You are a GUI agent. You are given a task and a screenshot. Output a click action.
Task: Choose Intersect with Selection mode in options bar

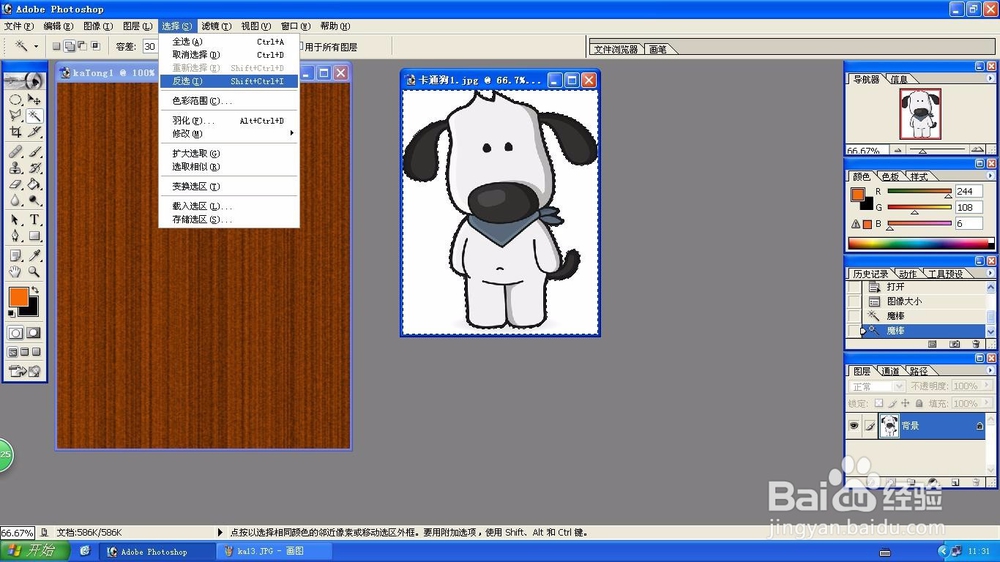pos(96,46)
